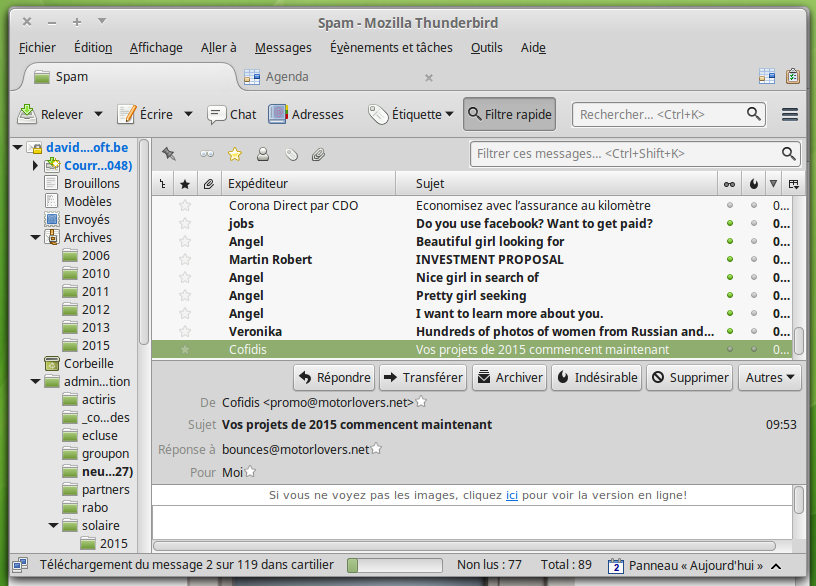The height and width of the screenshot is (586, 816).
Task: Click the Répondre button
Action: click(x=334, y=377)
